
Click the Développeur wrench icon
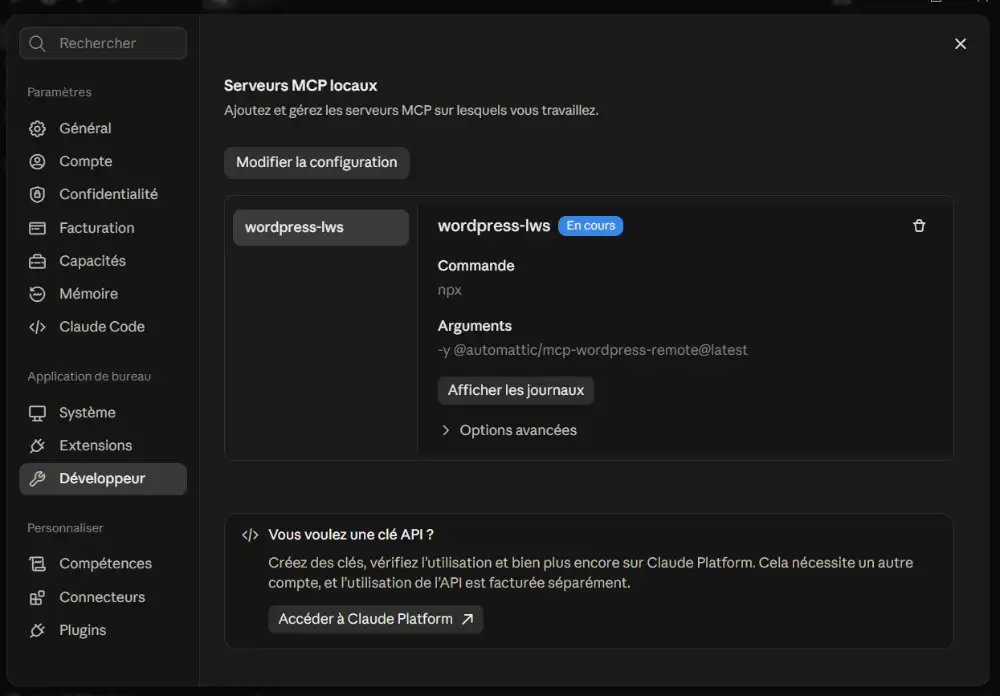pos(37,478)
